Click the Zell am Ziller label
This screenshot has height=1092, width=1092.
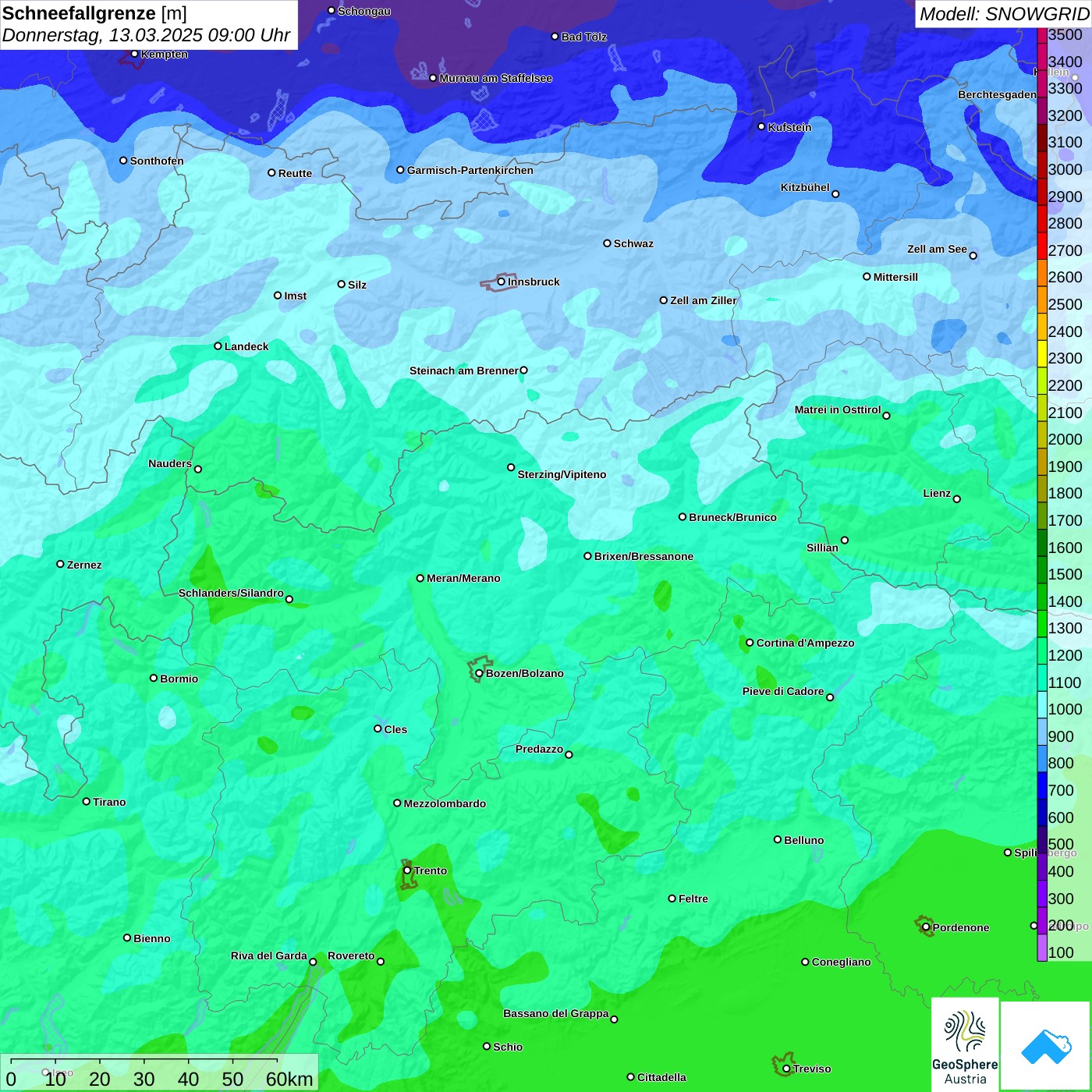click(x=704, y=300)
